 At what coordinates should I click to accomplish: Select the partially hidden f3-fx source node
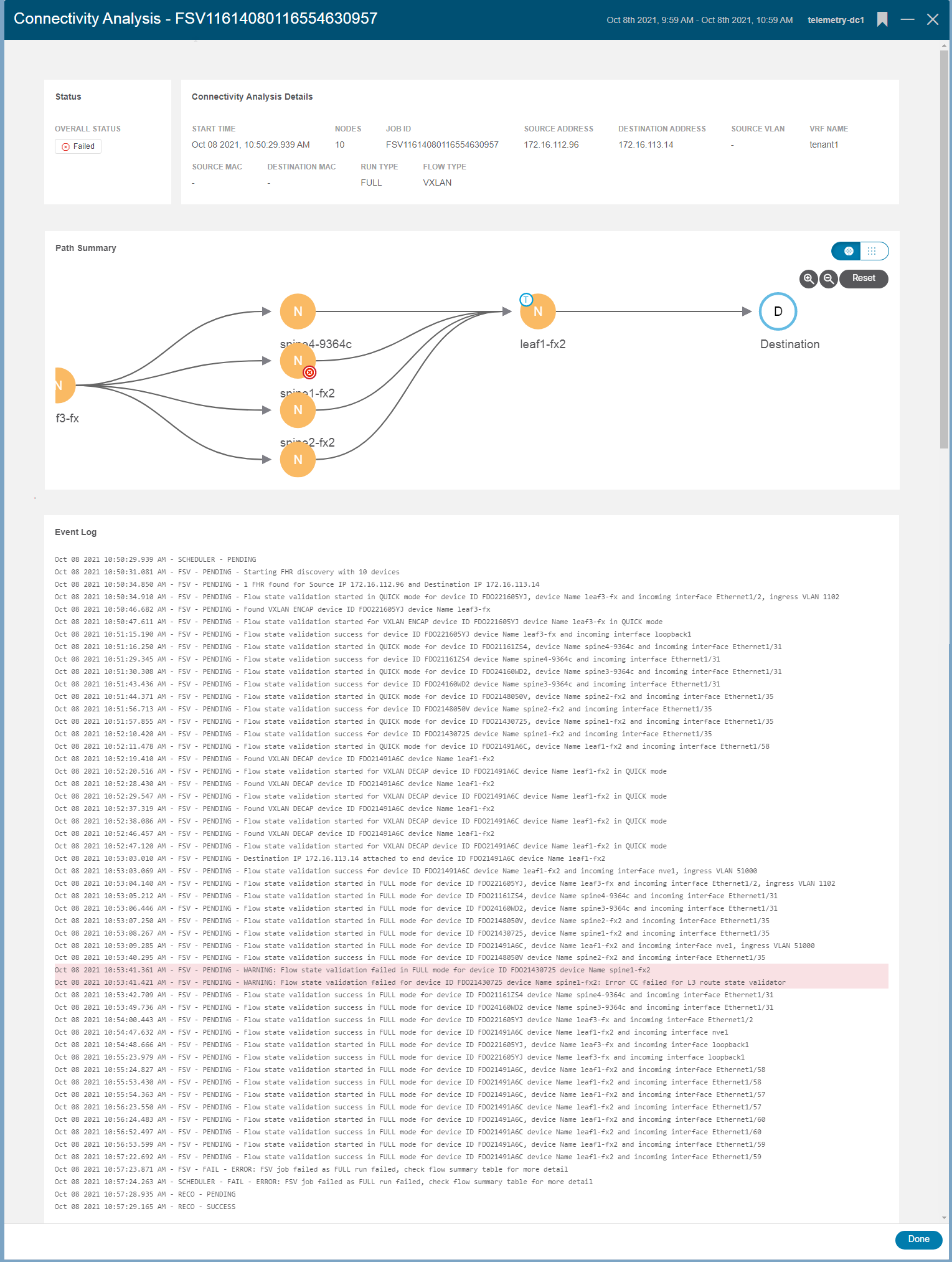(x=63, y=386)
